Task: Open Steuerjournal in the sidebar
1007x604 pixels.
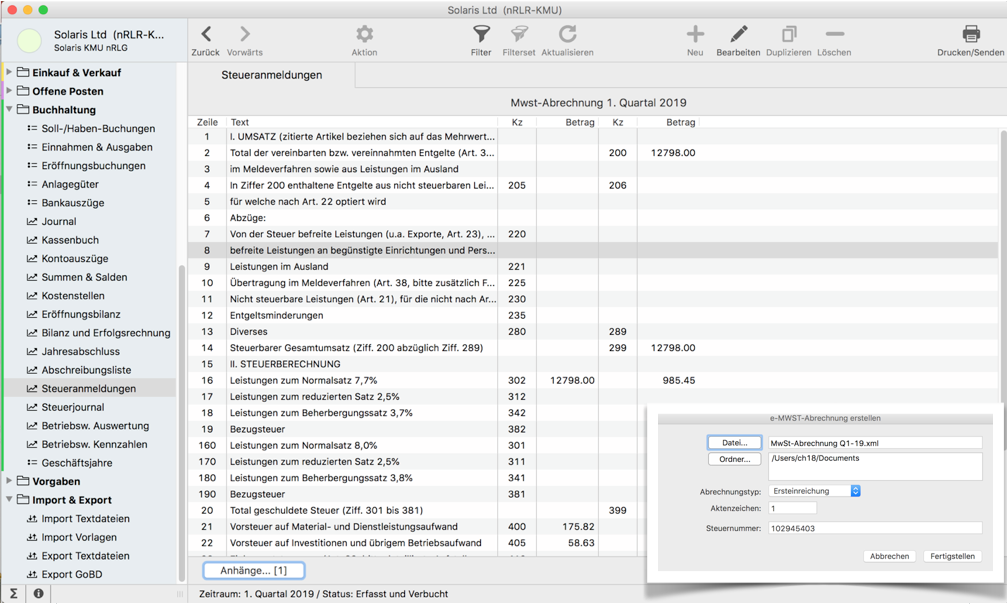Action: [x=72, y=407]
